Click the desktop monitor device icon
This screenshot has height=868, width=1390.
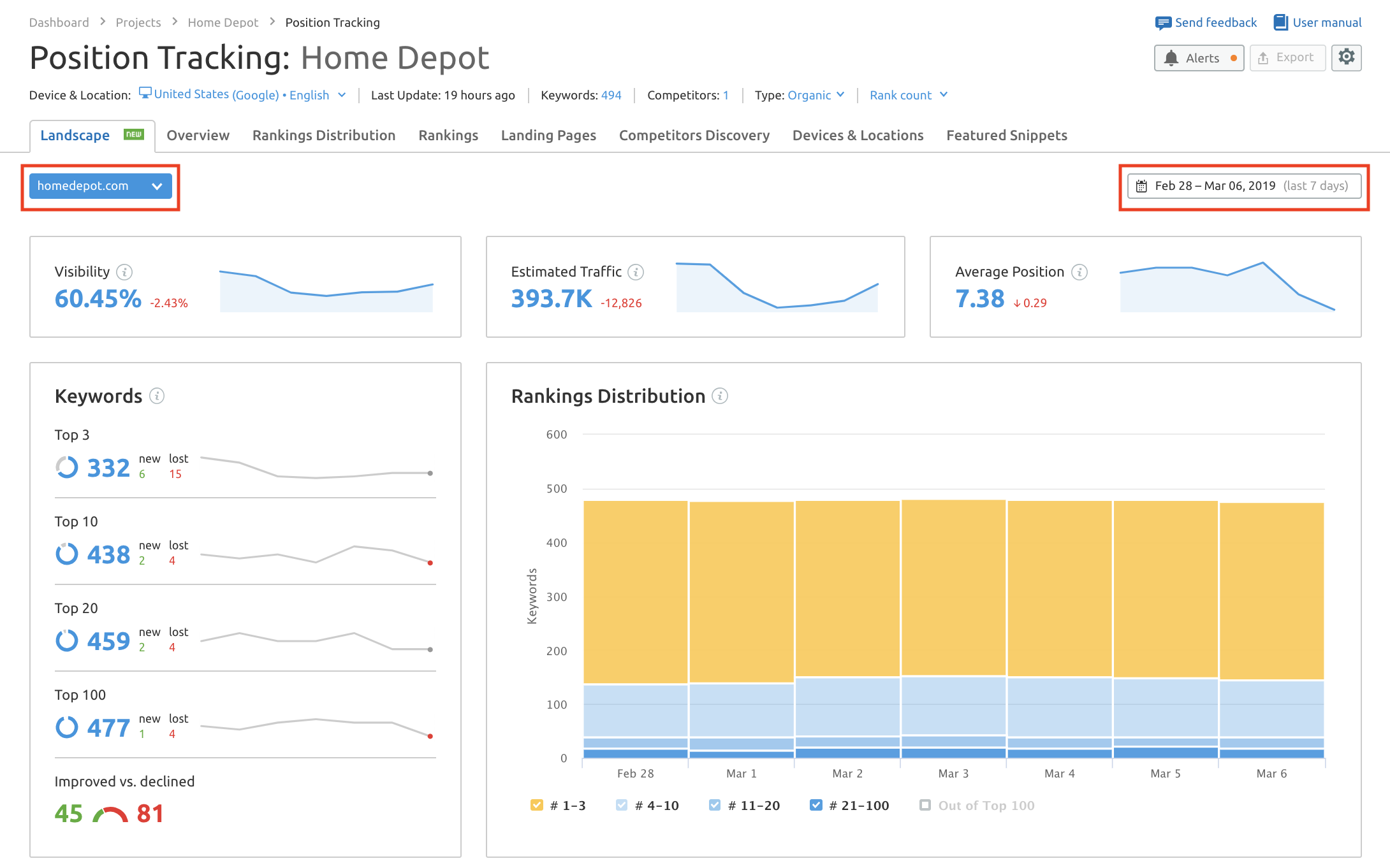point(145,93)
